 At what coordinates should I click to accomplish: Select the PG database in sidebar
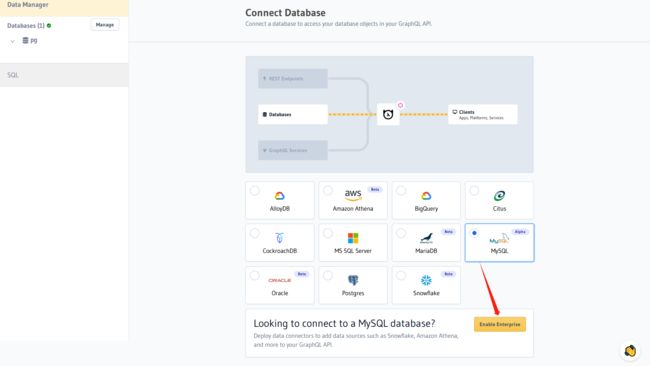pyautogui.click(x=34, y=41)
